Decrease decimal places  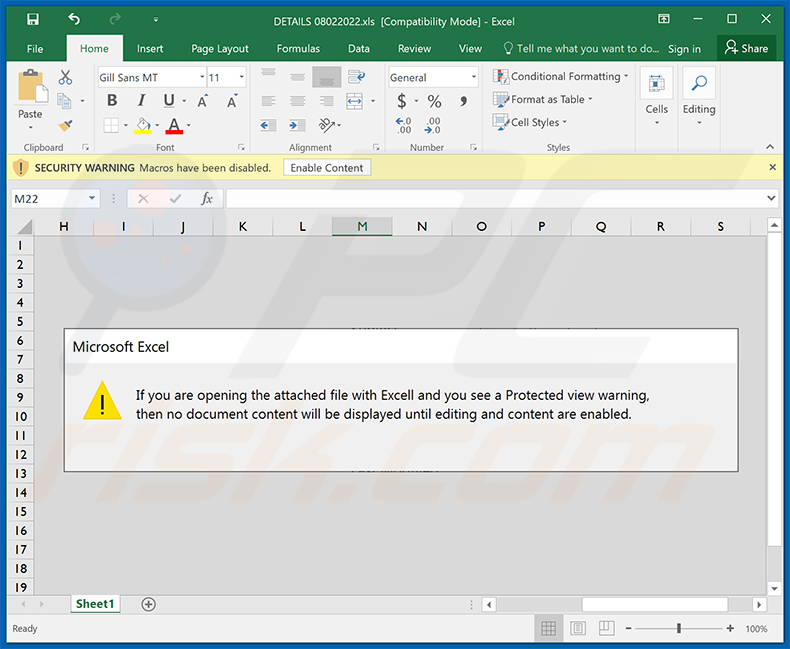tap(433, 125)
